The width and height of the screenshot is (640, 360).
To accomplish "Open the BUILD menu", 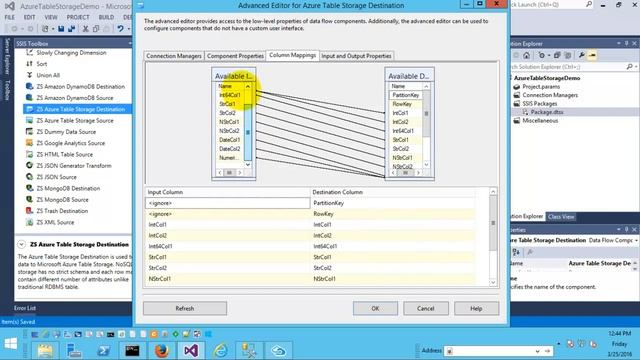I will [107, 18].
